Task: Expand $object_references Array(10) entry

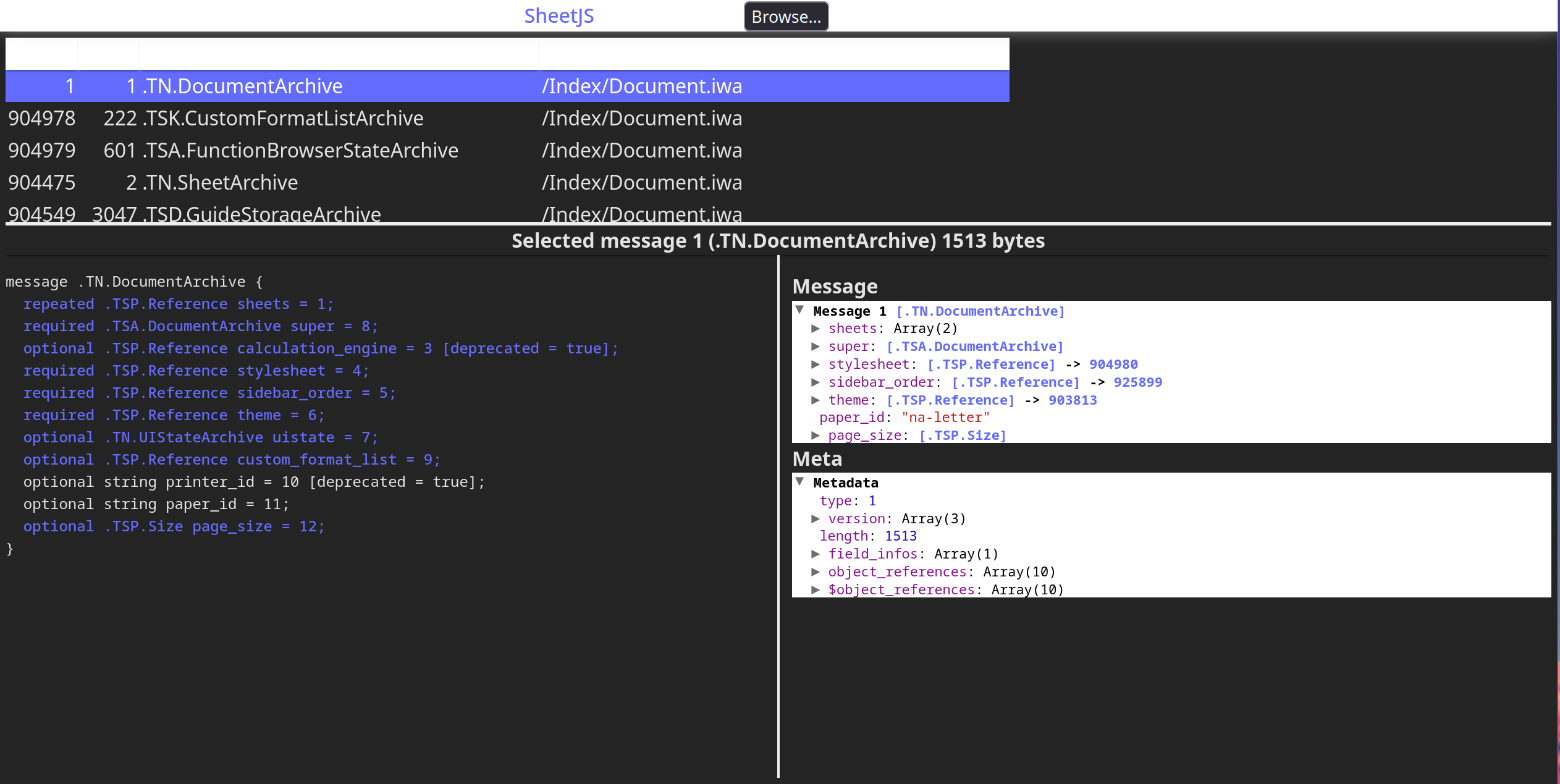Action: [x=816, y=590]
